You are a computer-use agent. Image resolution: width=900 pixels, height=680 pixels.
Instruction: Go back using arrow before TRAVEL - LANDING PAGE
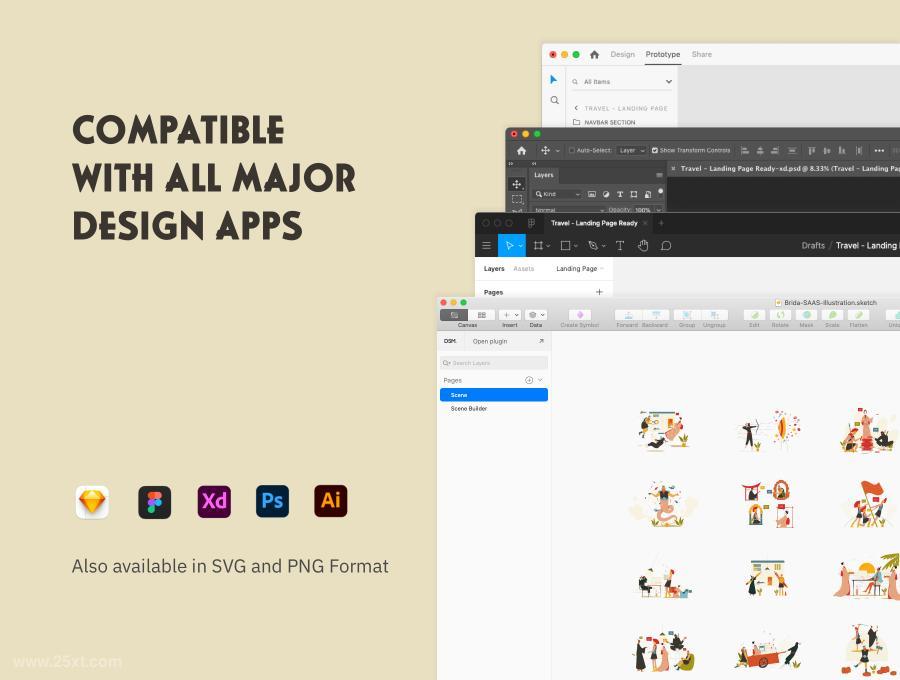(x=576, y=108)
